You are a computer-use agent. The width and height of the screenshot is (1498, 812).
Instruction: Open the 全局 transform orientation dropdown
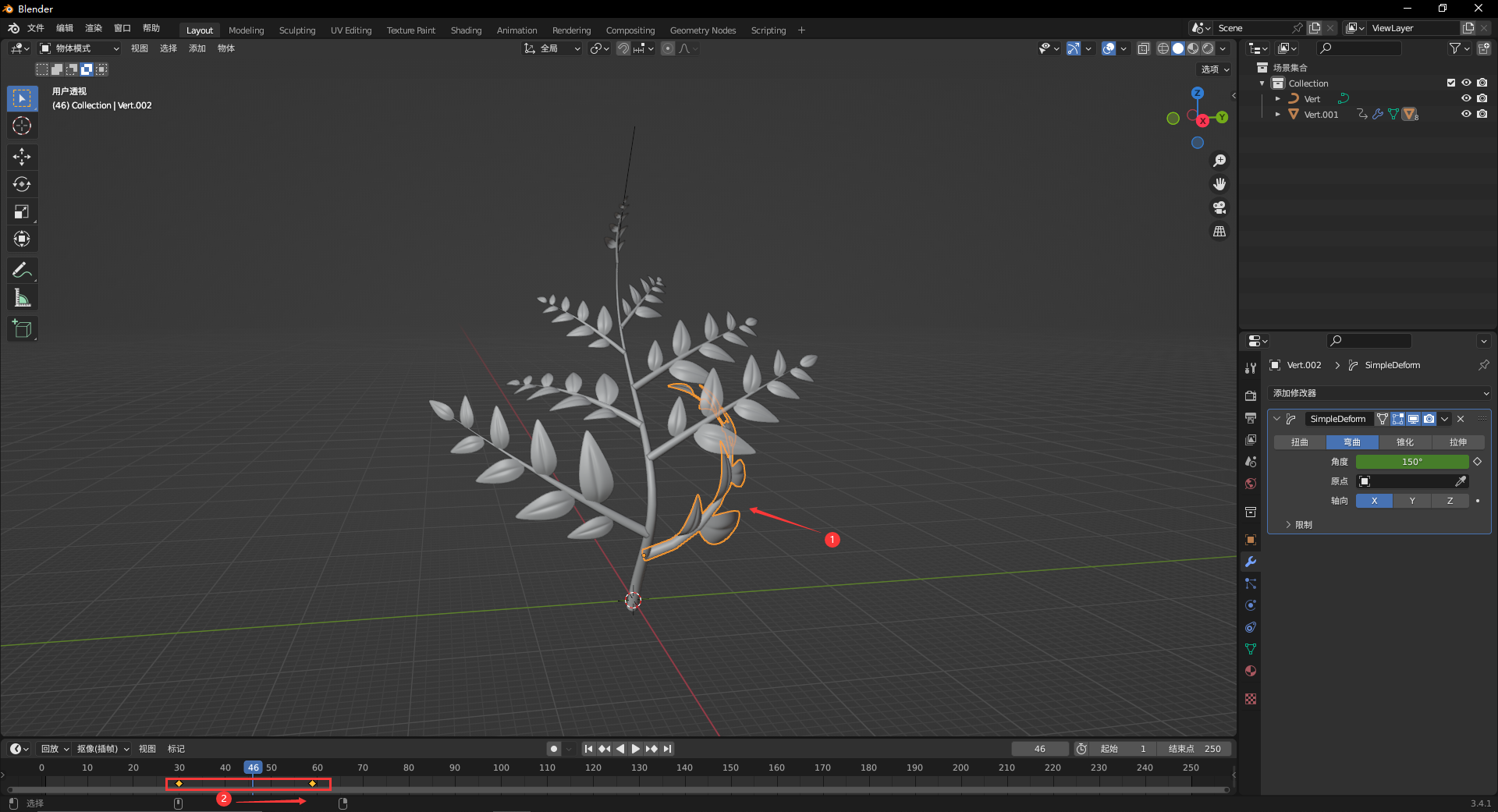pos(552,48)
